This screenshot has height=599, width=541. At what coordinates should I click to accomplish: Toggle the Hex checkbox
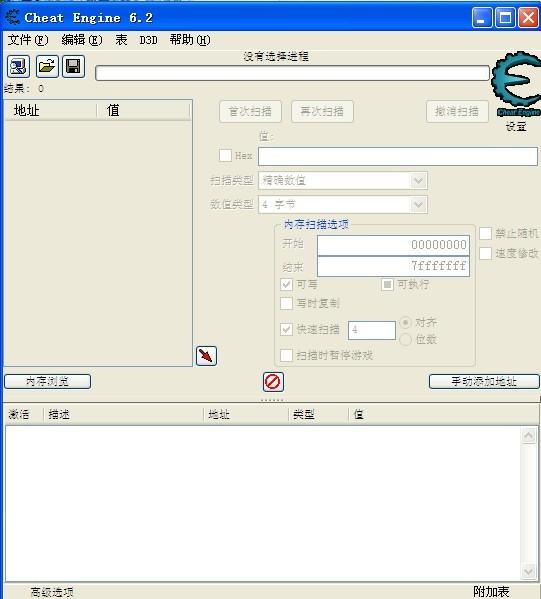pos(225,155)
